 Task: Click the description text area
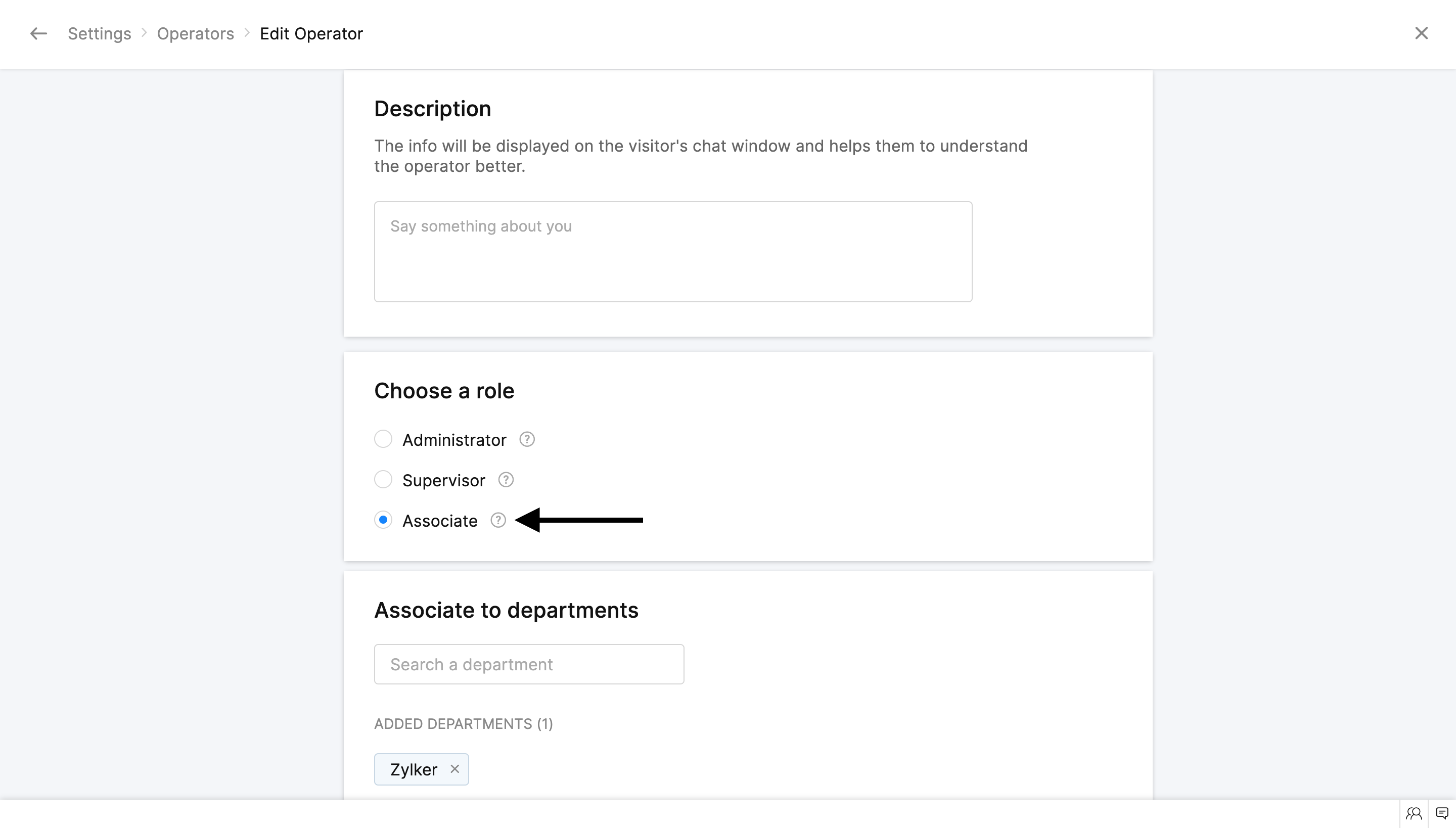(673, 251)
